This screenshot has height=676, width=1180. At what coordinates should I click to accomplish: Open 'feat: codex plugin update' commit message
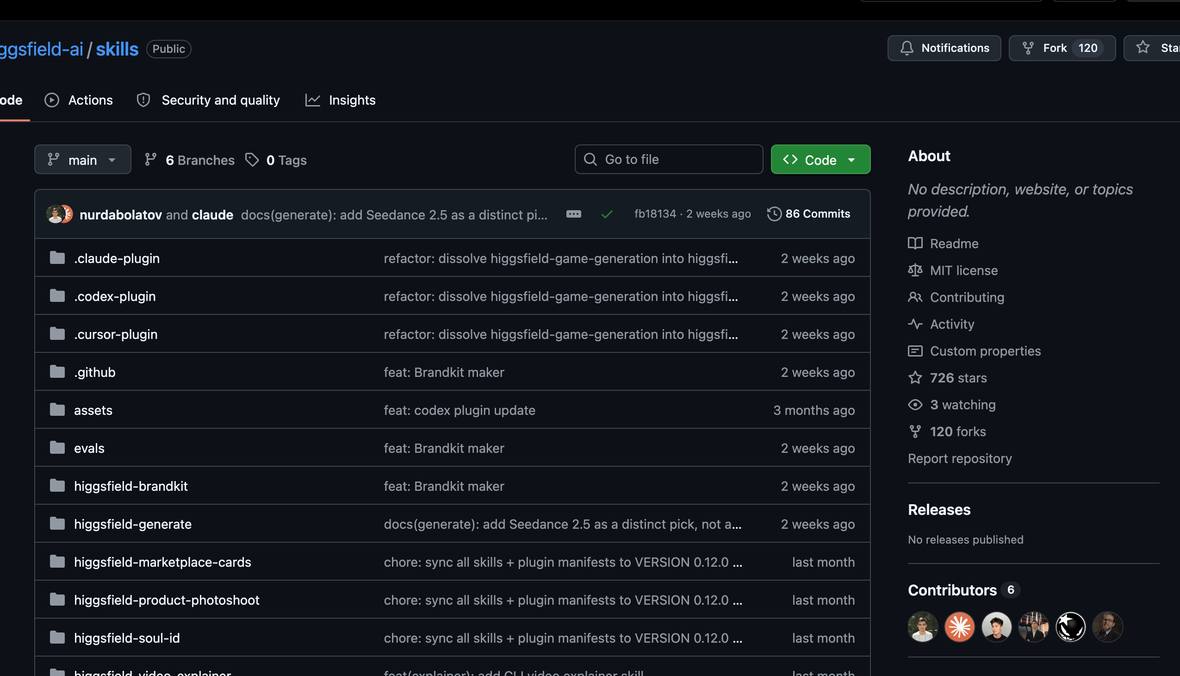(460, 410)
